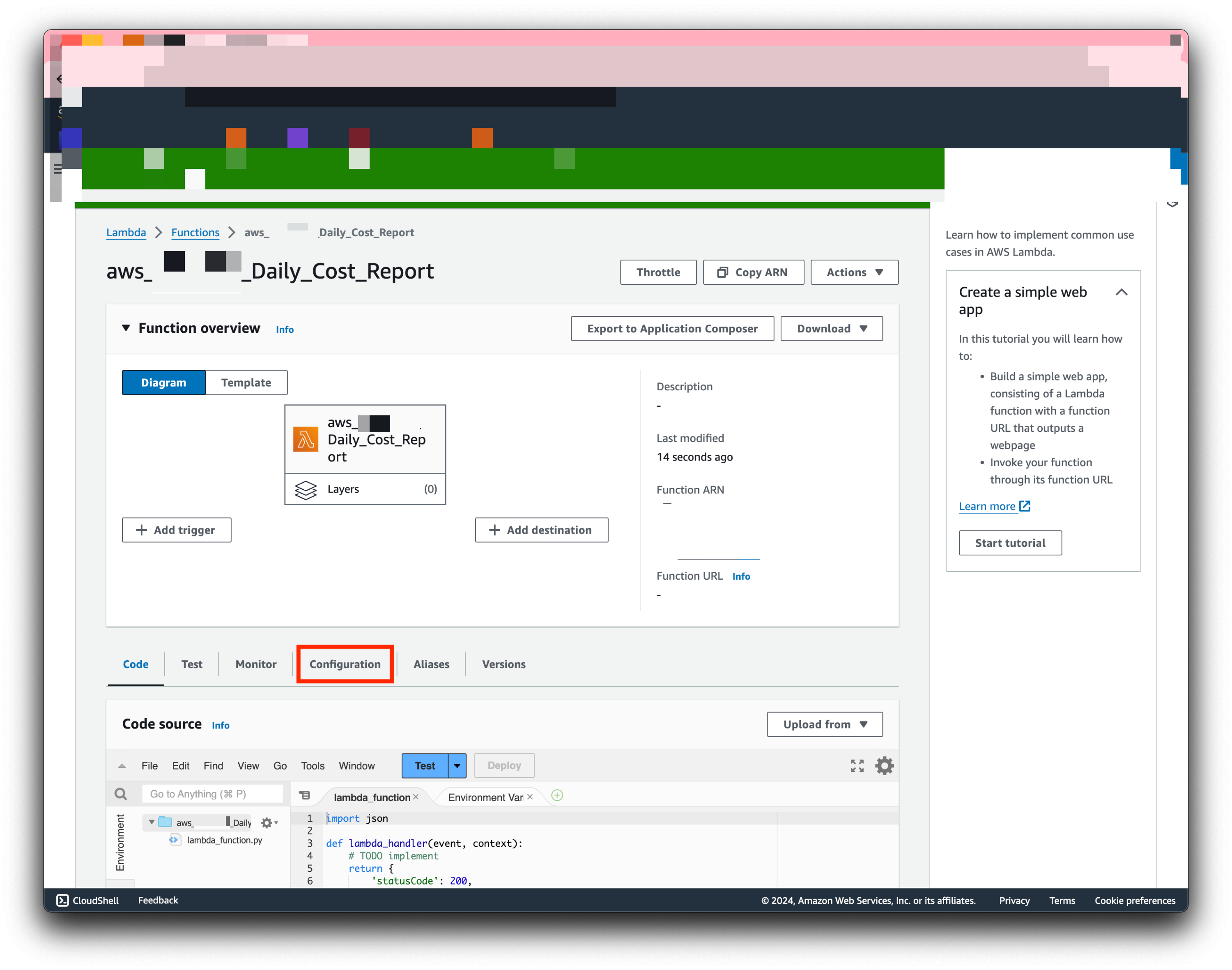Click the search magnifier in editor sidebar
The image size is (1232, 970).
pyautogui.click(x=120, y=793)
